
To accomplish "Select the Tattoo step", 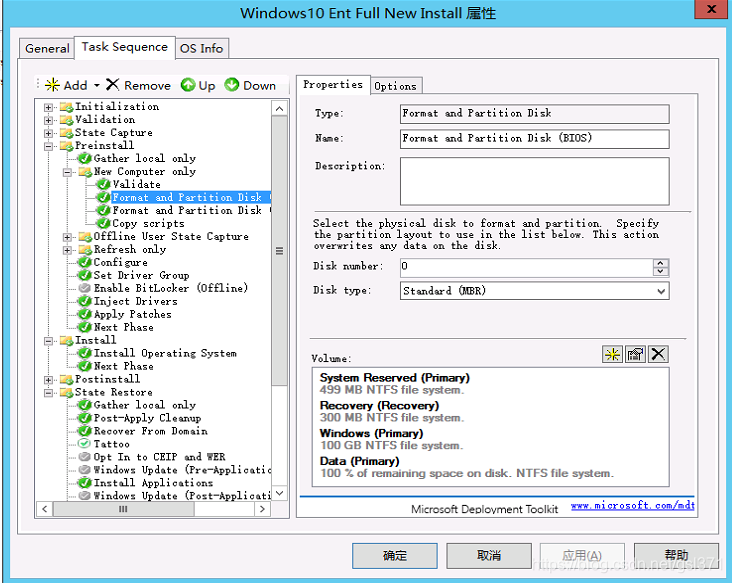I will (x=111, y=444).
